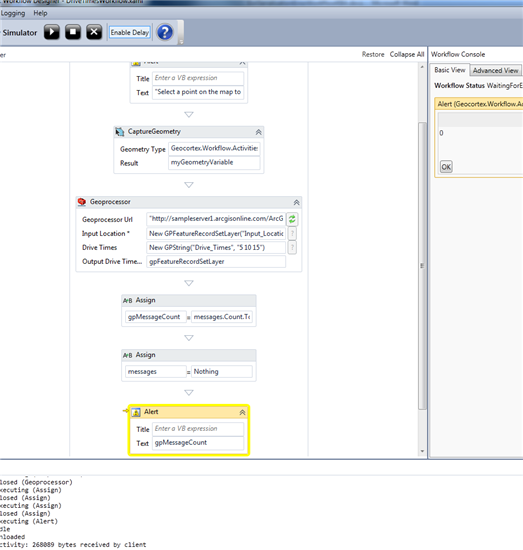Edit messages assign target field
The width and height of the screenshot is (523, 550).
click(x=155, y=371)
